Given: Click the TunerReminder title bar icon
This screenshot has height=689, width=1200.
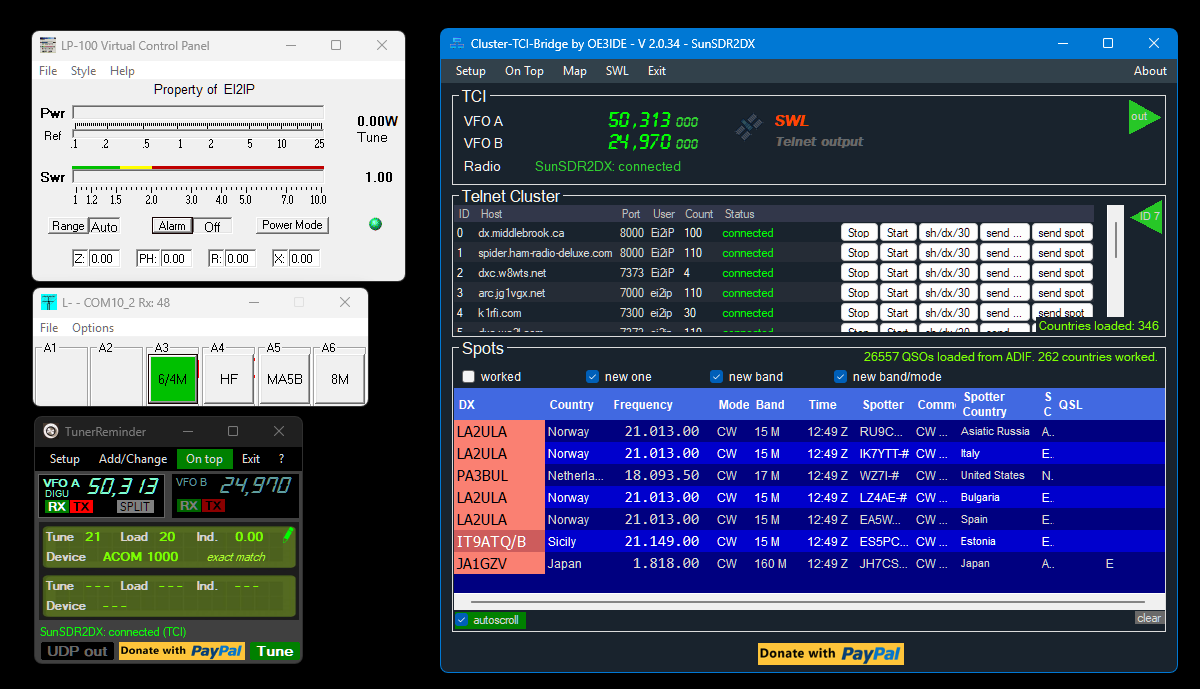Looking at the screenshot, I should tap(51, 431).
